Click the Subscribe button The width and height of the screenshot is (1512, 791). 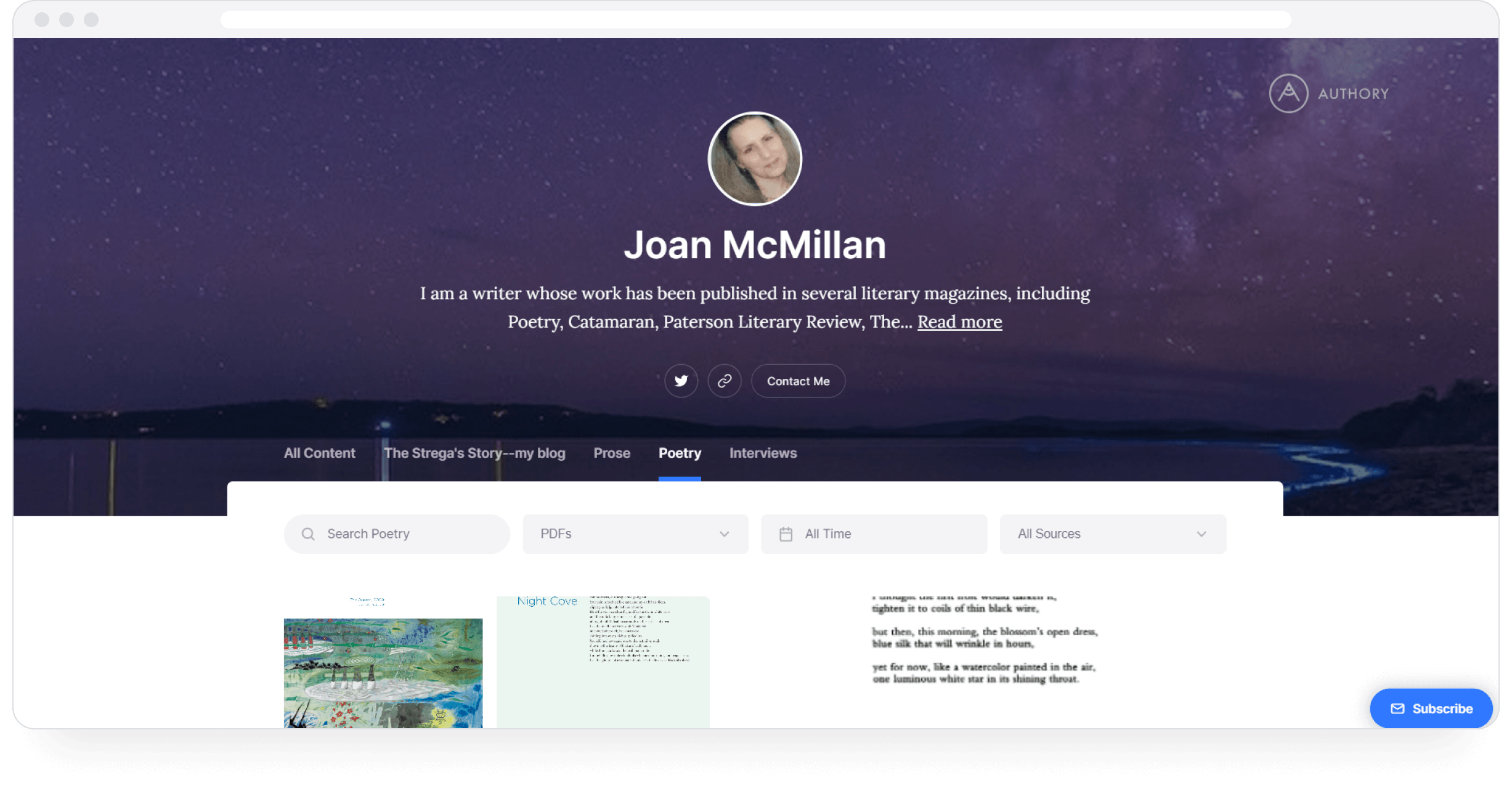click(1431, 708)
